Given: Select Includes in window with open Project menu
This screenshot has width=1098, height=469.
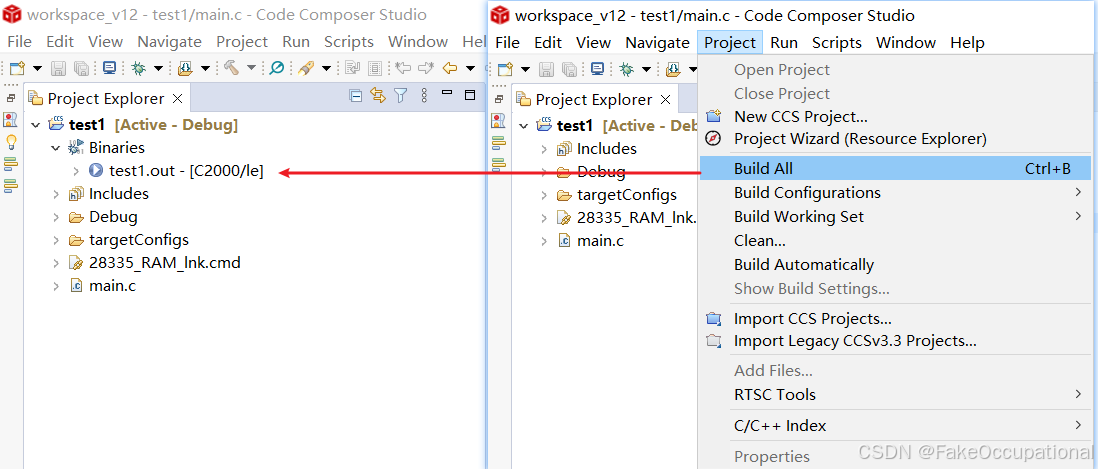Looking at the screenshot, I should [606, 148].
